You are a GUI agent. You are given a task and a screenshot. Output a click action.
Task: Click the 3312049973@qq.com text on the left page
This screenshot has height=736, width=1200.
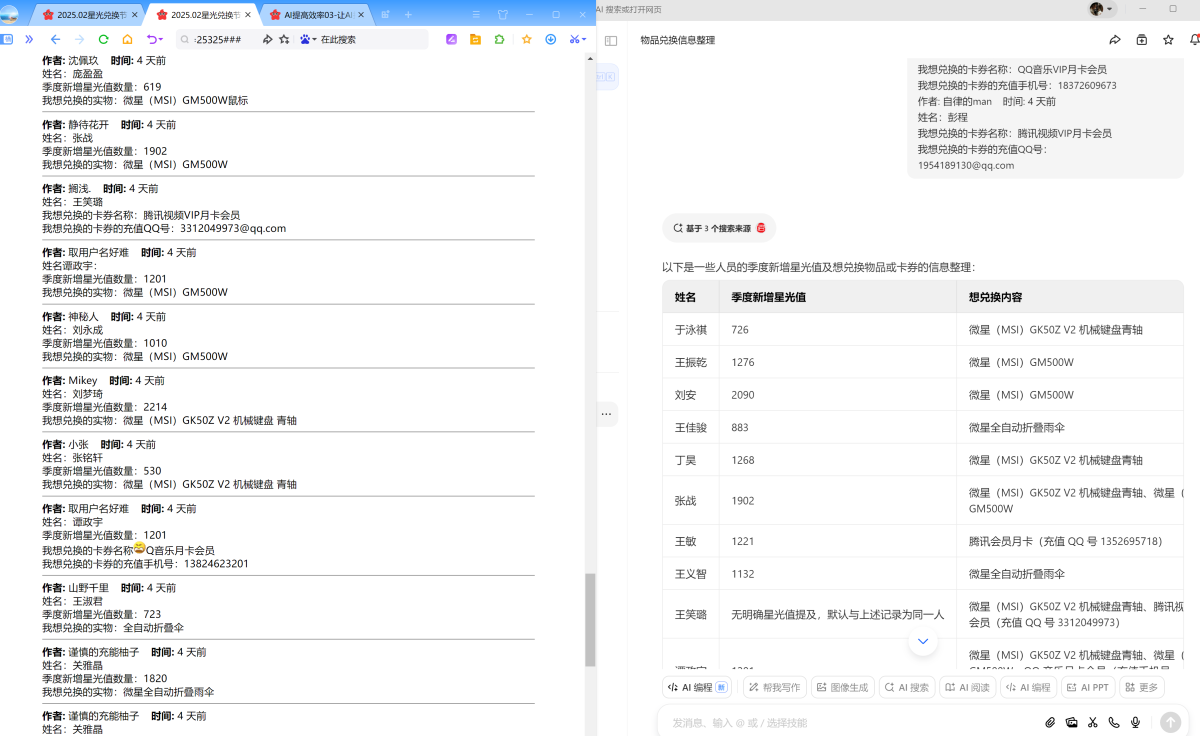tap(233, 228)
